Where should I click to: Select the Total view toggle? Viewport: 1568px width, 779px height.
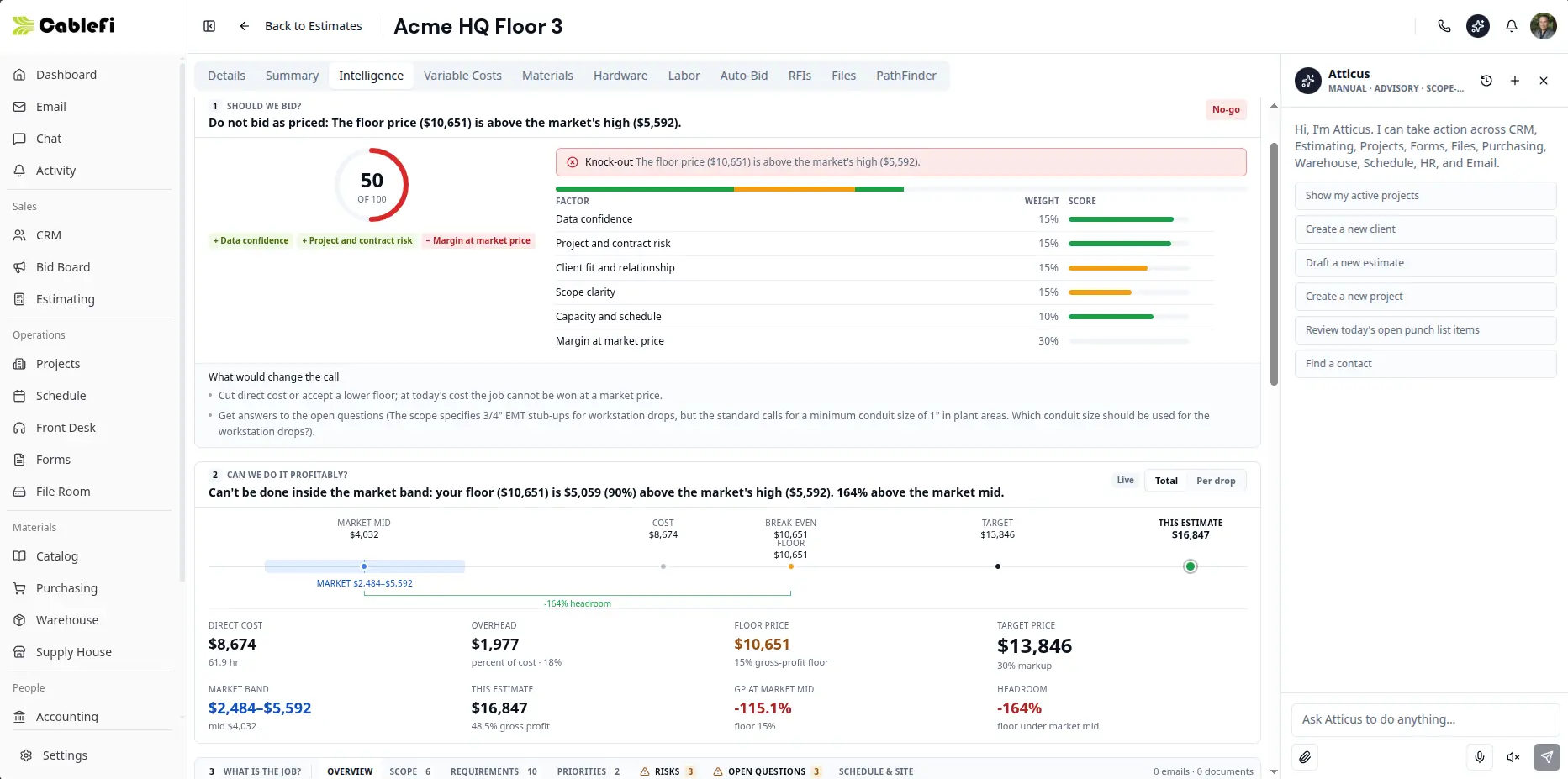point(1166,481)
